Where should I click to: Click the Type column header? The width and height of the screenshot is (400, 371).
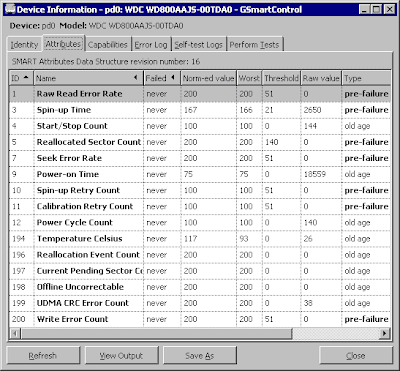(x=366, y=78)
